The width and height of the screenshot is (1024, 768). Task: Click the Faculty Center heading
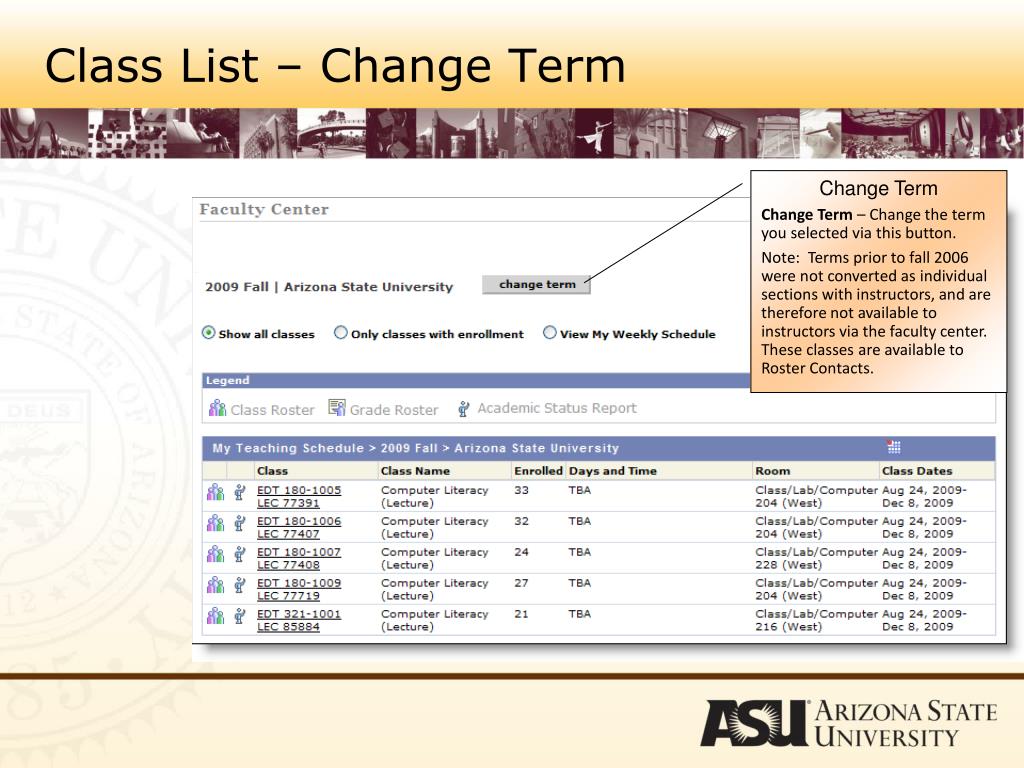point(264,209)
